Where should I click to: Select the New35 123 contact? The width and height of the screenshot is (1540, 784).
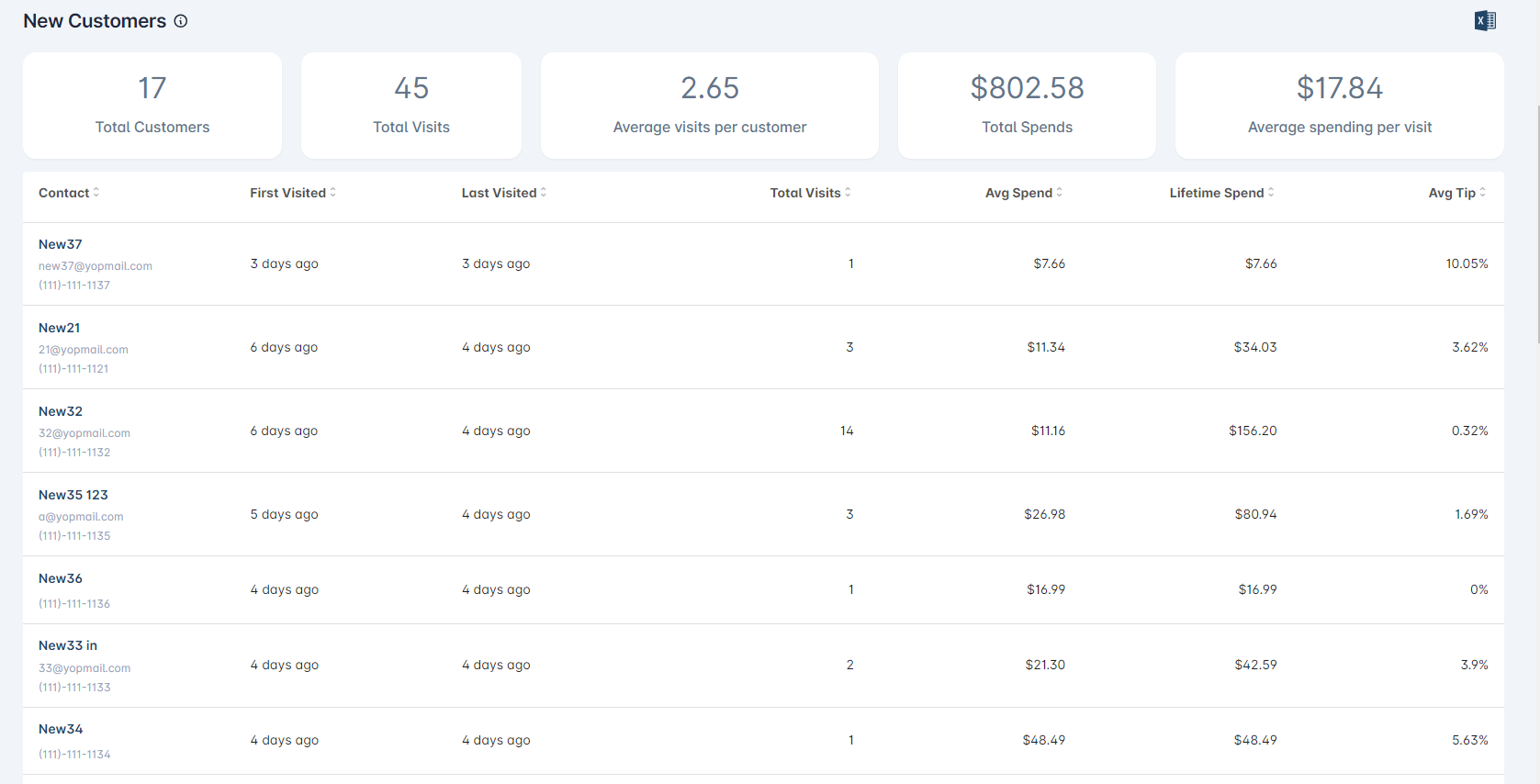click(73, 495)
